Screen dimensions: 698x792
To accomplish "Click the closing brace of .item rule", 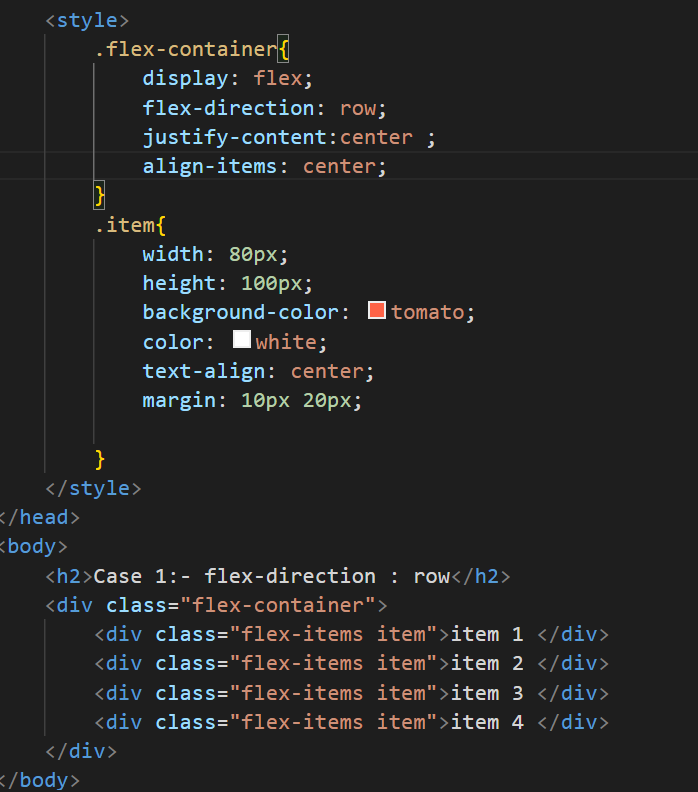I will pos(99,460).
